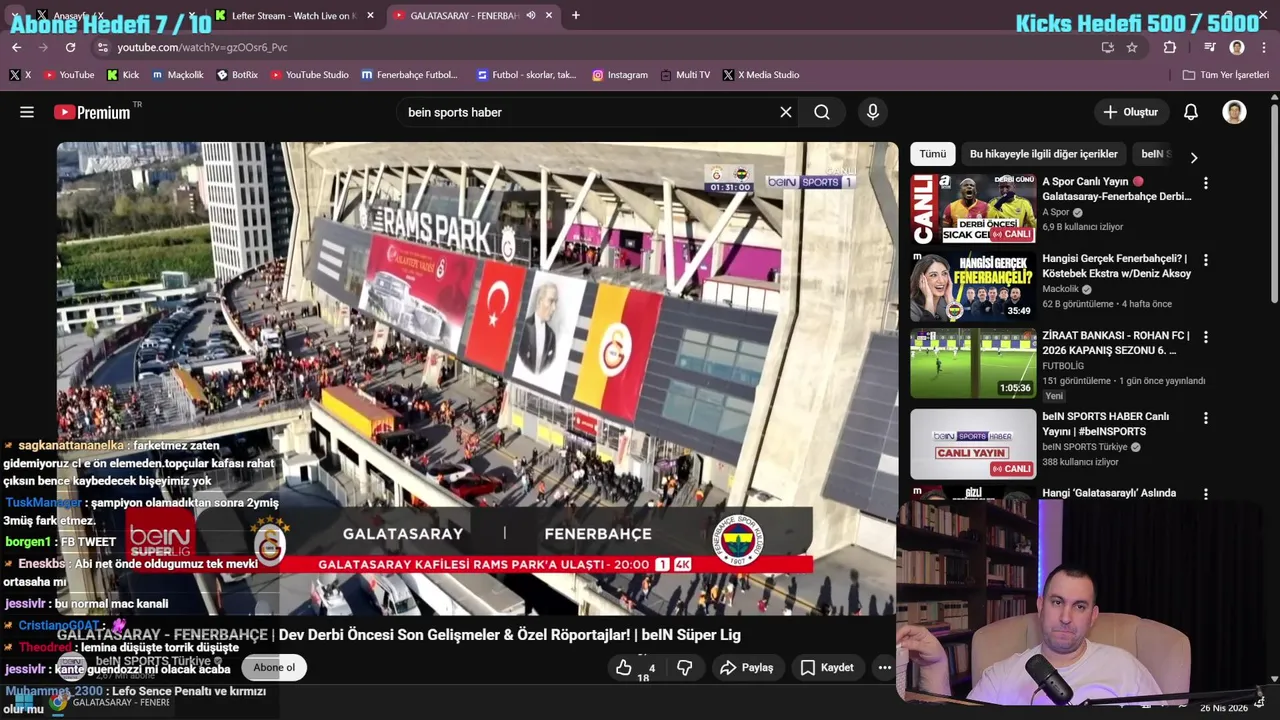Viewport: 1280px width, 720px height.
Task: Open ZİRAAT BANKASI - ROHAN FC thumbnail
Action: 973,363
